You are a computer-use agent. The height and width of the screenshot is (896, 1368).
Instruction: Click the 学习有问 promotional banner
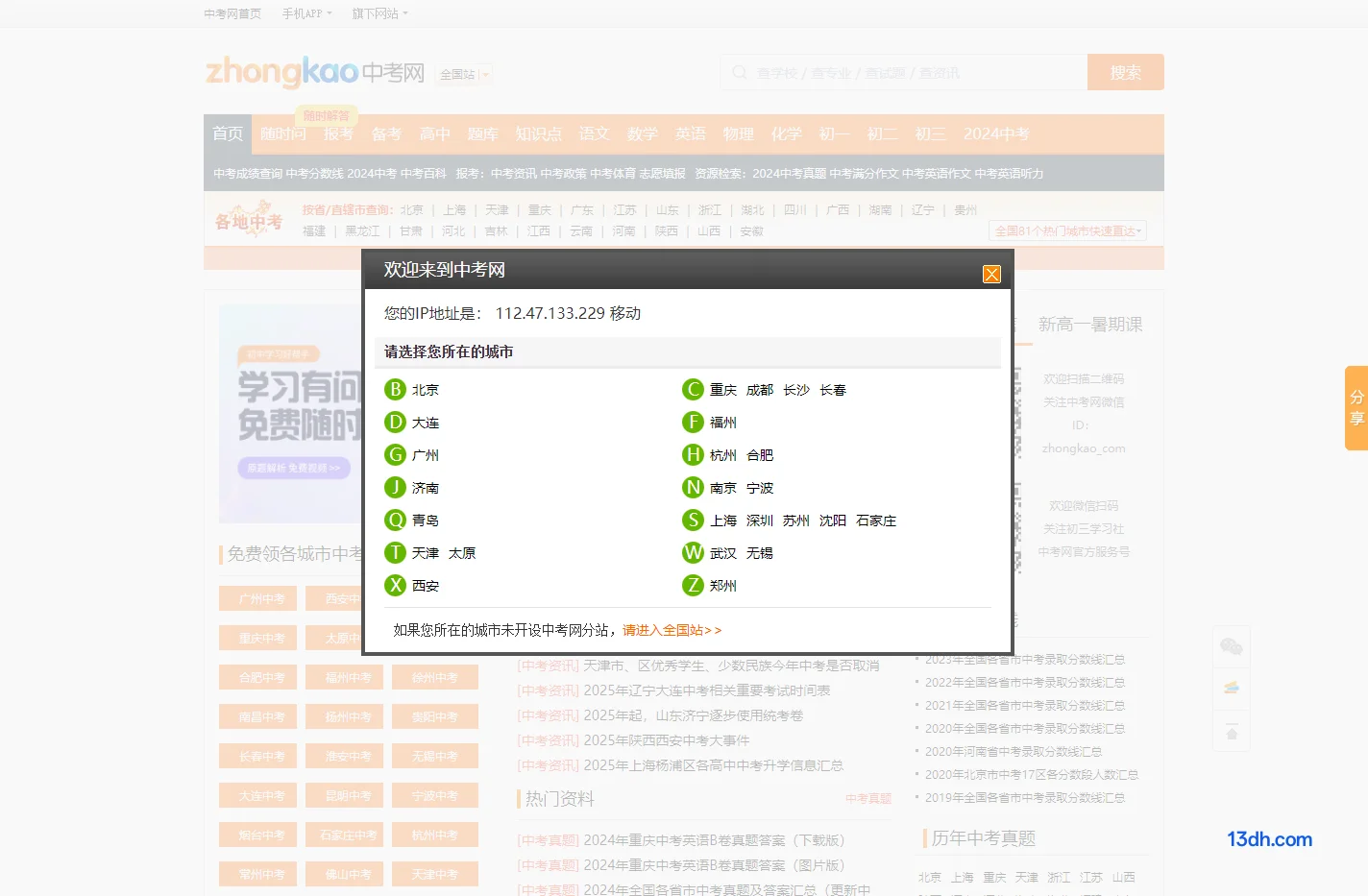(290, 413)
